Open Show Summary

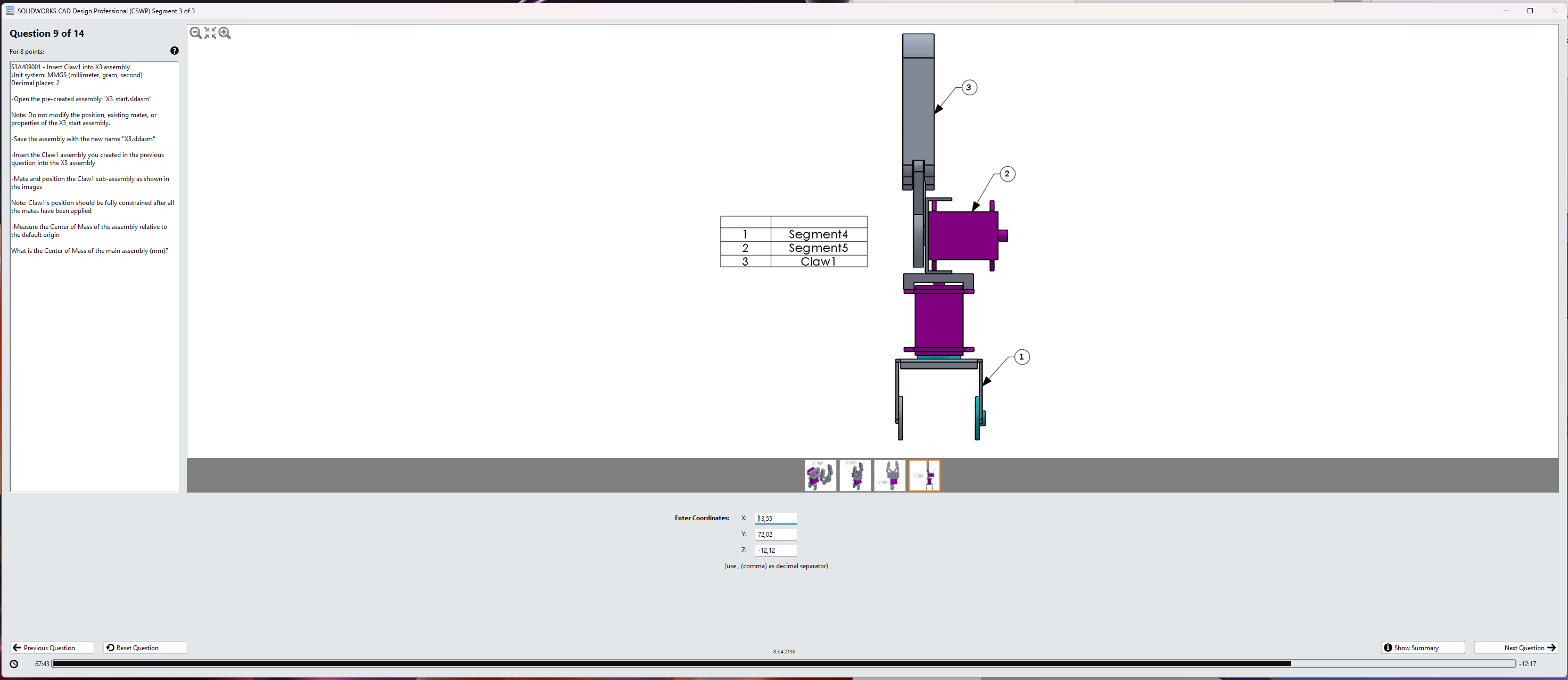pyautogui.click(x=1422, y=648)
